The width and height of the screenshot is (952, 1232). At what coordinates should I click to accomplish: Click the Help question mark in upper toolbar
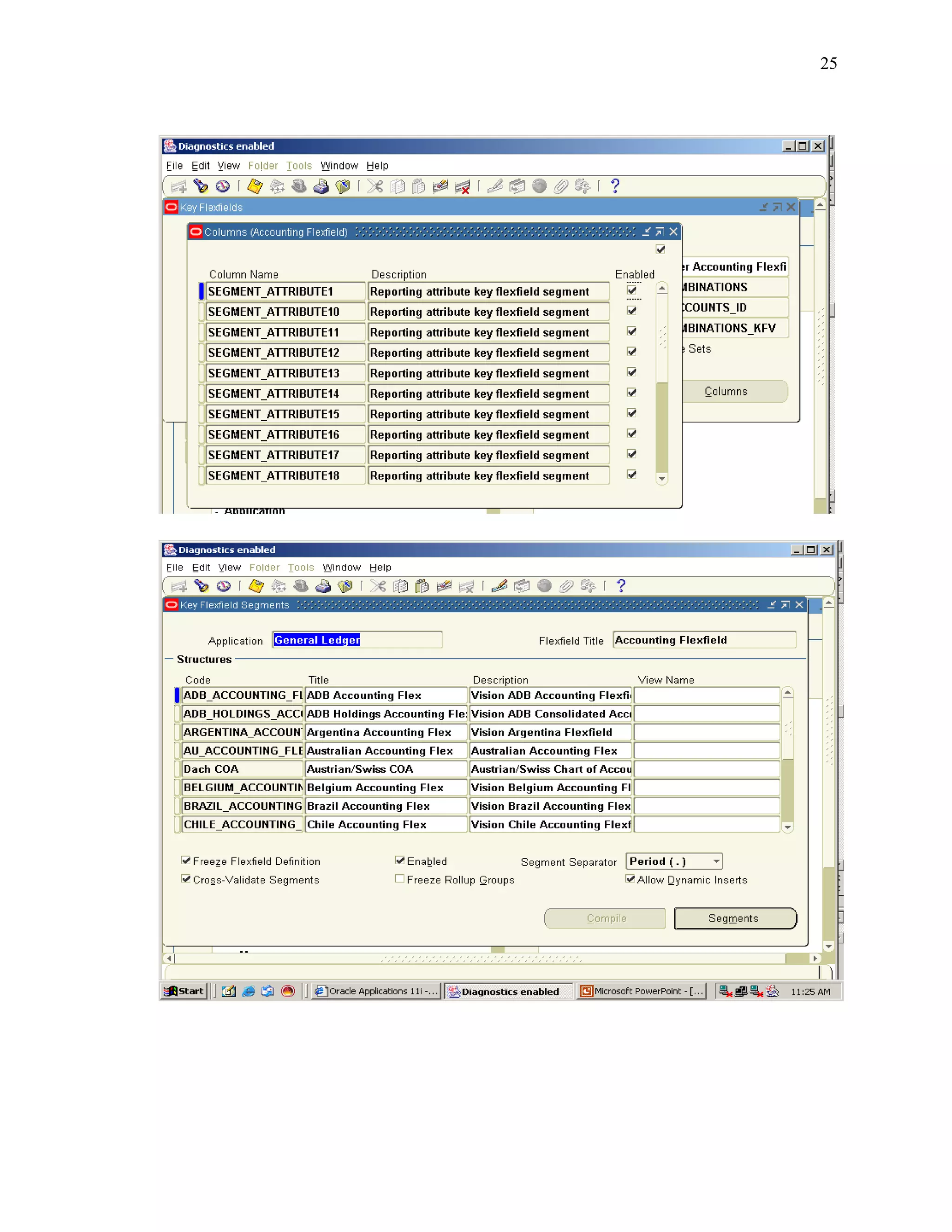(x=615, y=186)
